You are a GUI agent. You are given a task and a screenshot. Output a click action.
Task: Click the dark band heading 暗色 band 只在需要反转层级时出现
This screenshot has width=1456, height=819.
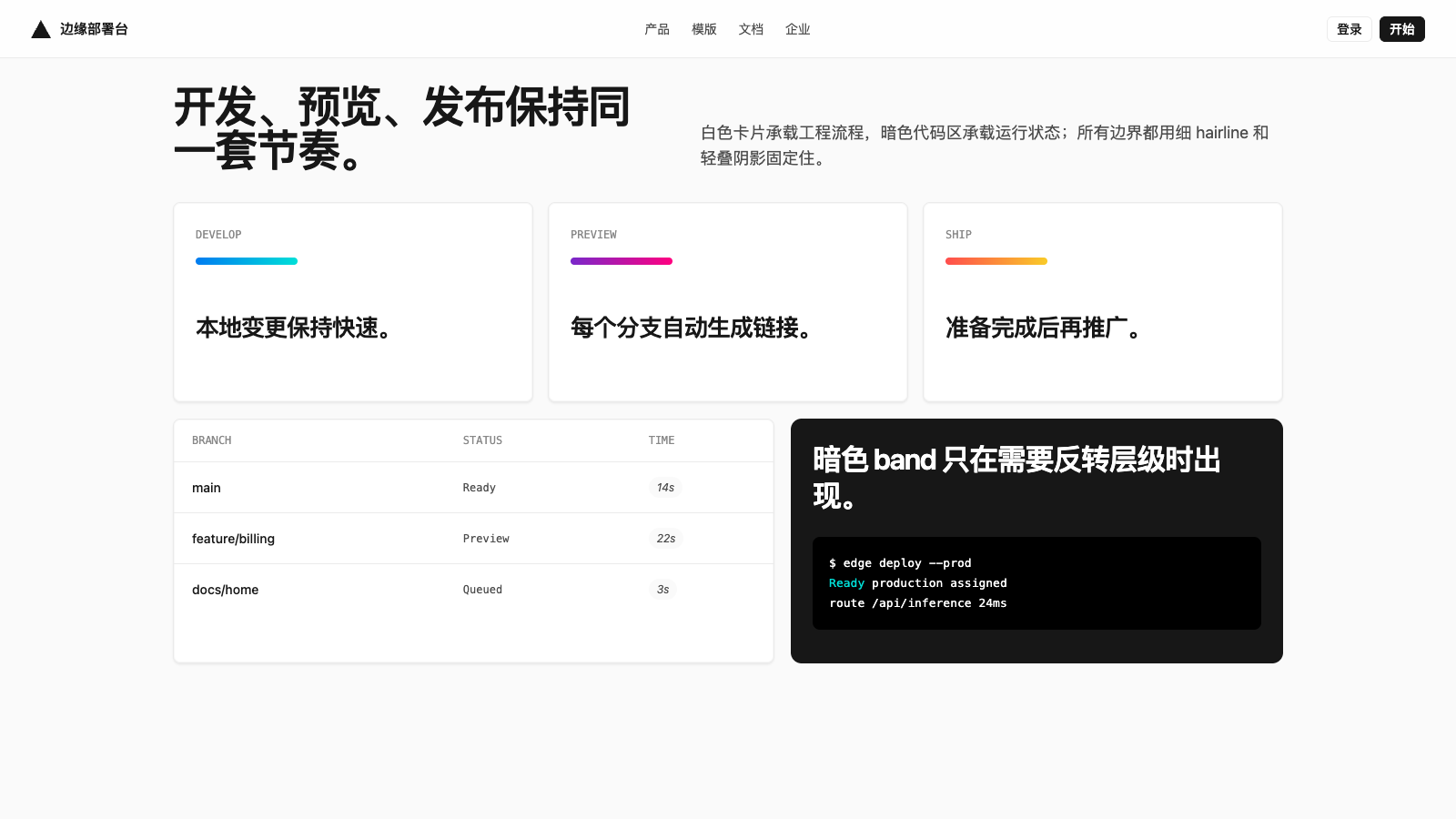pos(1016,478)
